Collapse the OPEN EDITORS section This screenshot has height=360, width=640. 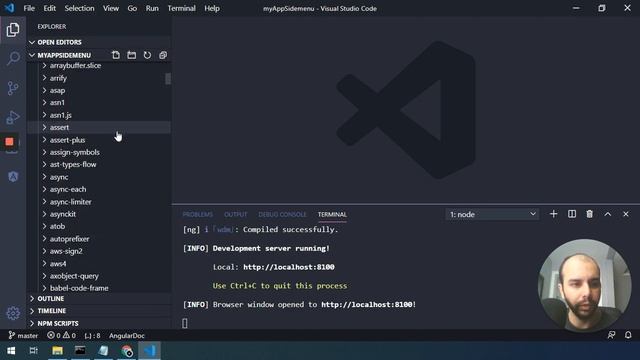(98, 42)
